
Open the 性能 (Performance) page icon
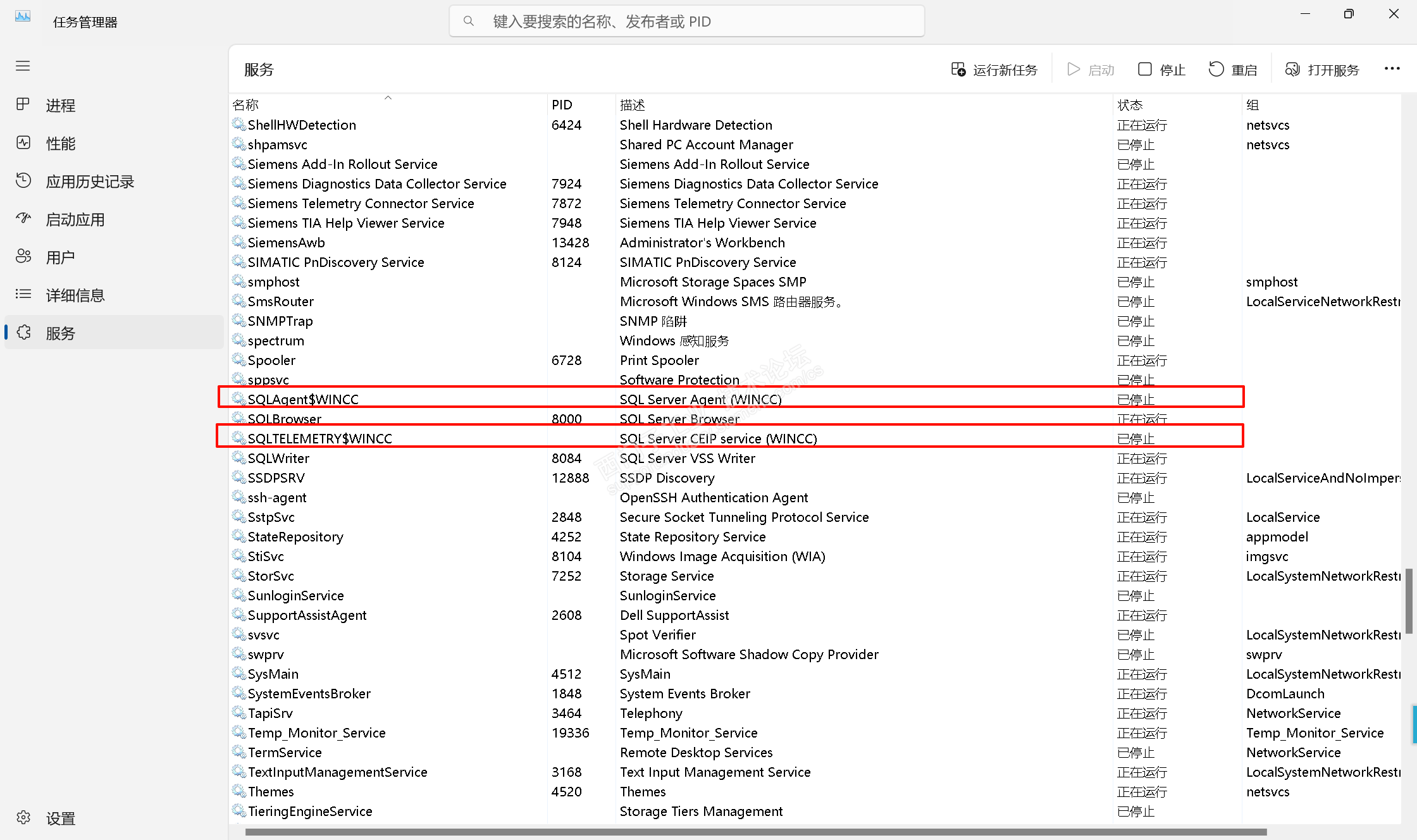(23, 143)
